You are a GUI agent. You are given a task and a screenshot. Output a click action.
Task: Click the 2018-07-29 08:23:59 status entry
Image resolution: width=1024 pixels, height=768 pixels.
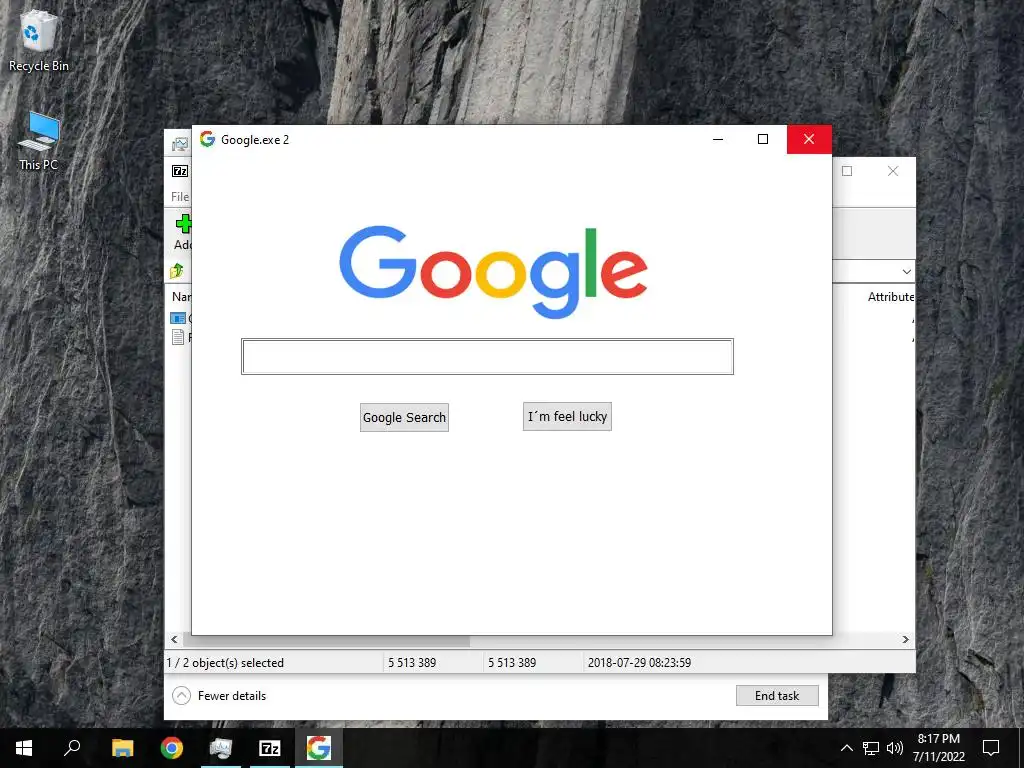click(x=639, y=662)
